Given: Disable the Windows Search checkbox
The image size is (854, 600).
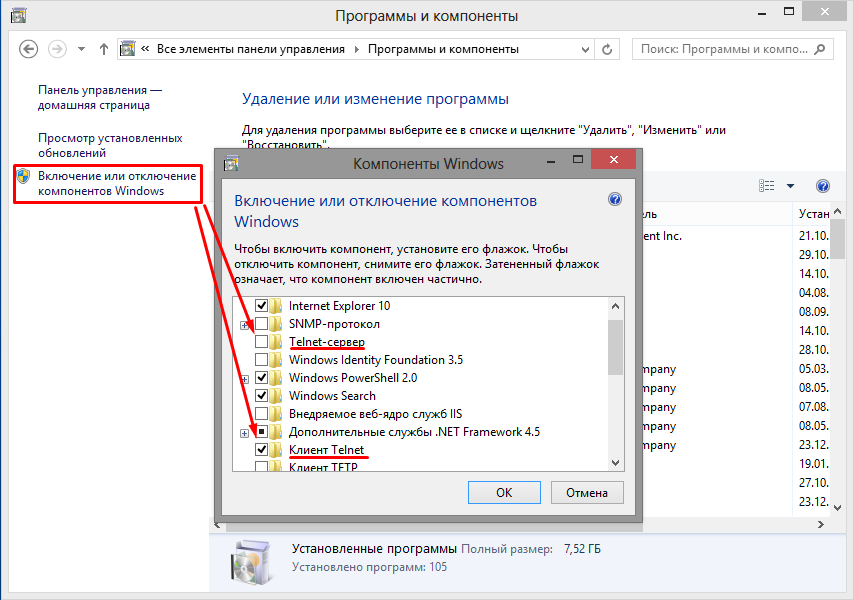Looking at the screenshot, I should tap(262, 396).
